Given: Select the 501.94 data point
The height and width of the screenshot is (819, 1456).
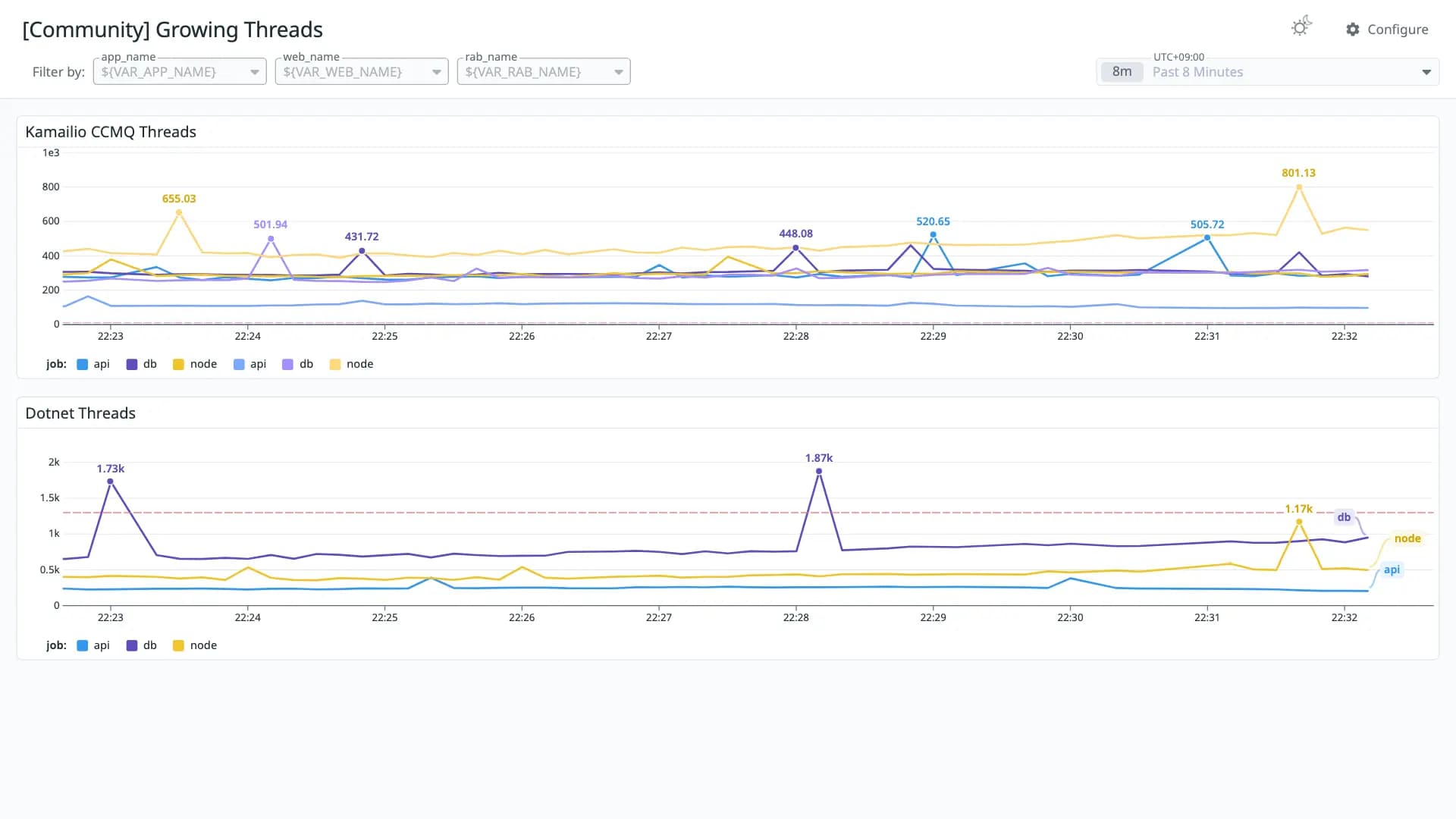Looking at the screenshot, I should click(271, 239).
